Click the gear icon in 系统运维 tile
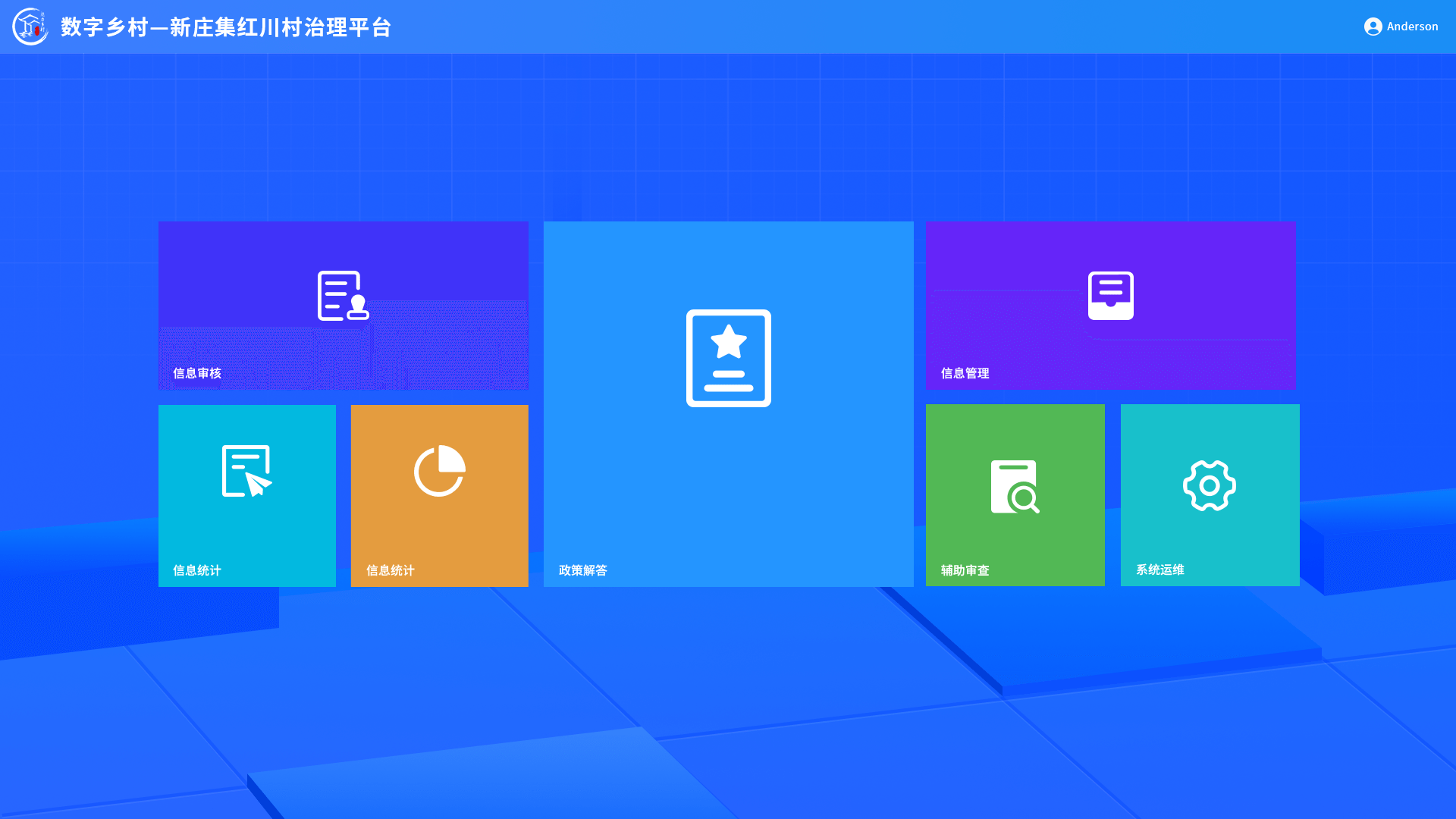Image resolution: width=1456 pixels, height=819 pixels. click(1210, 486)
